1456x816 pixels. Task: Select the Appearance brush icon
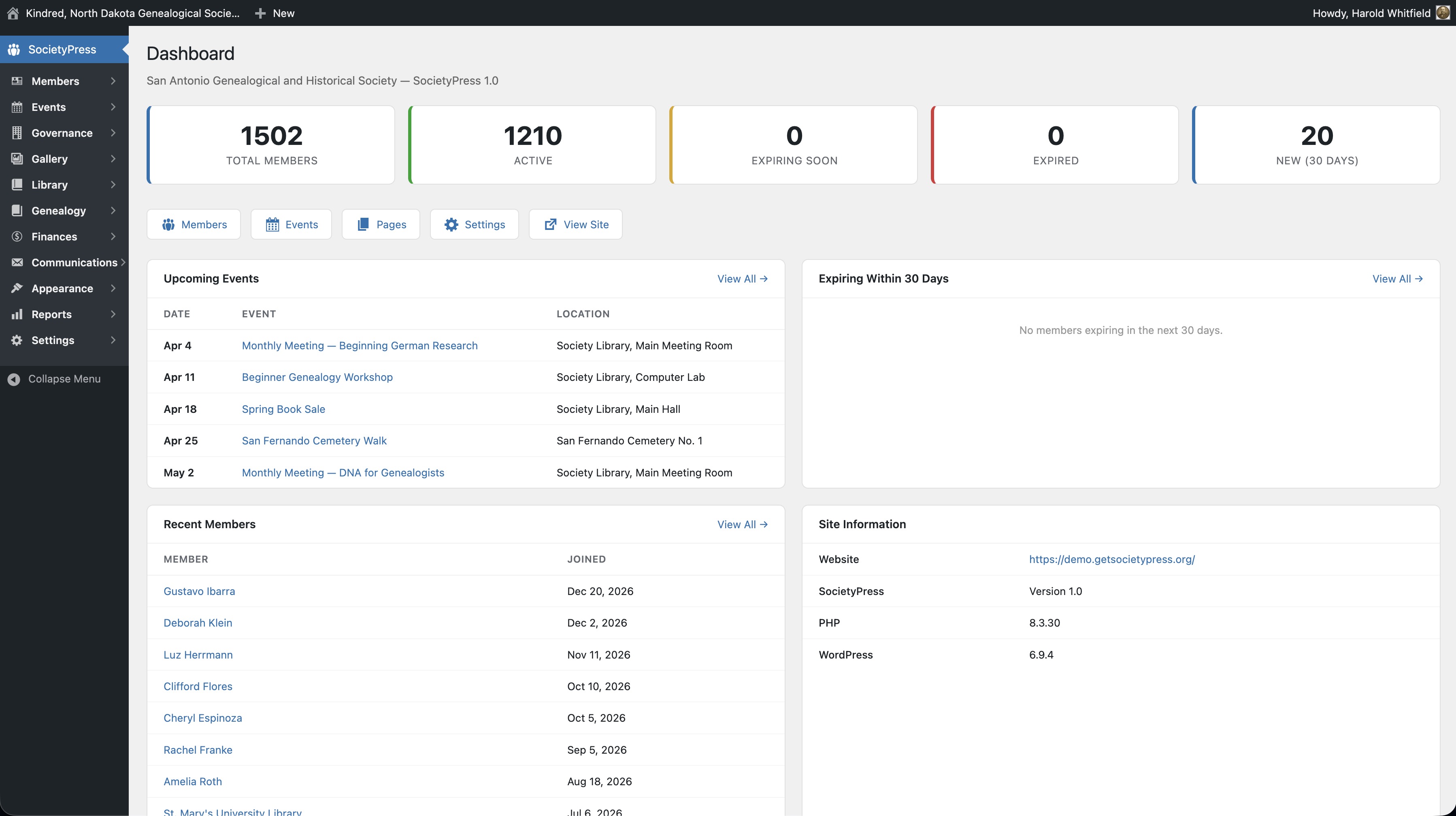tap(17, 288)
